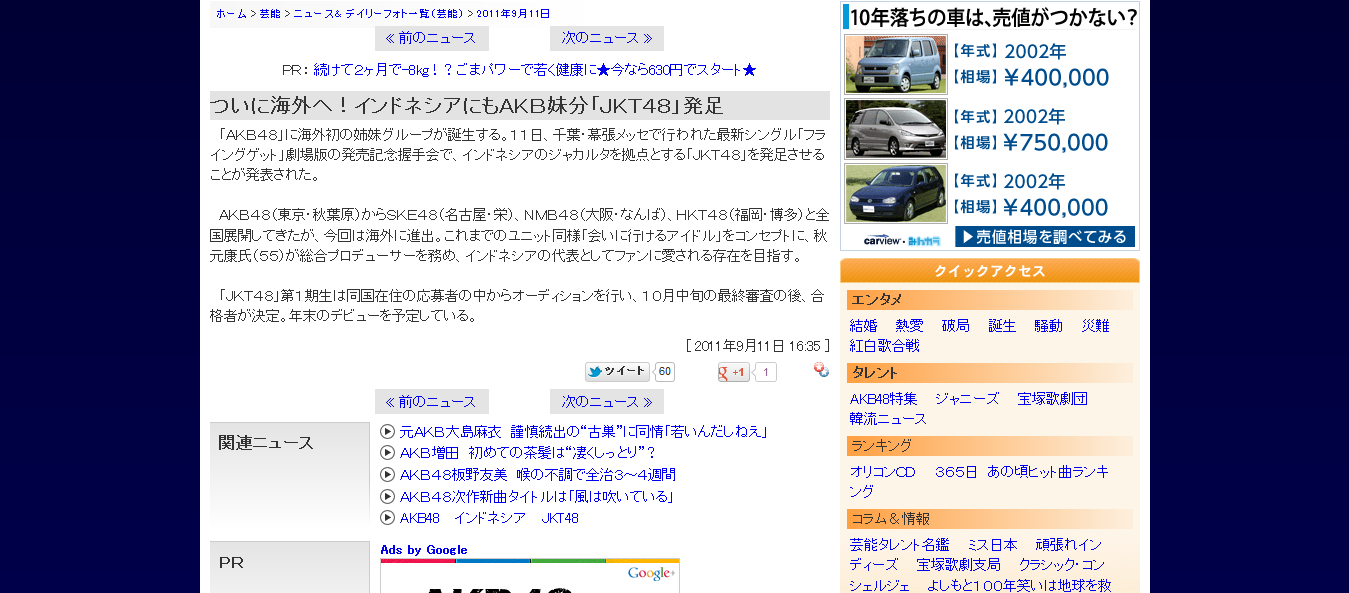Screen dimensions: 1349x593
Task: Click the +1 count bubble showing 1
Action: (765, 372)
